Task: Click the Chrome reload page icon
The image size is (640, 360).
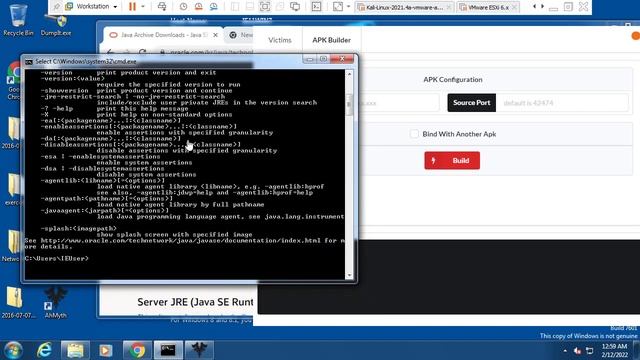Action: pyautogui.click(x=142, y=52)
